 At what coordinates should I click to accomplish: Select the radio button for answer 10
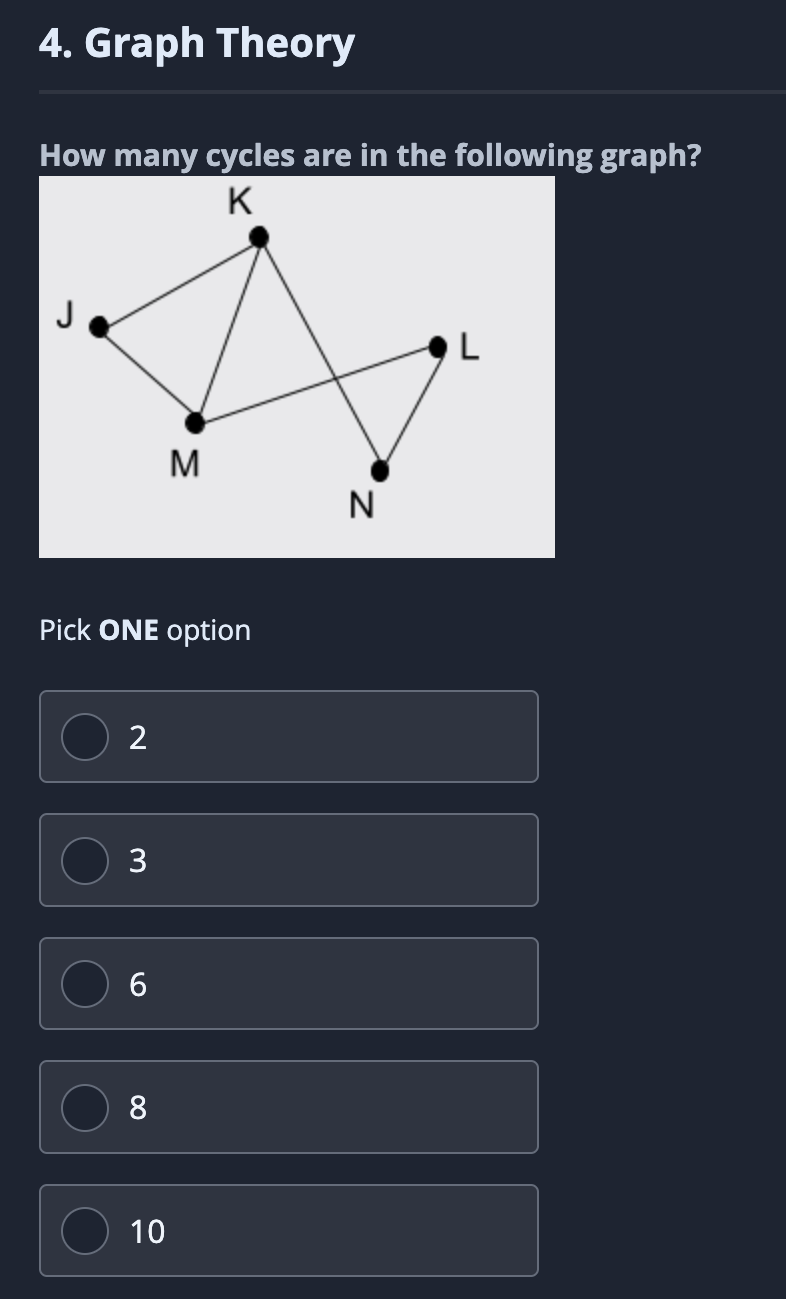[84, 1231]
